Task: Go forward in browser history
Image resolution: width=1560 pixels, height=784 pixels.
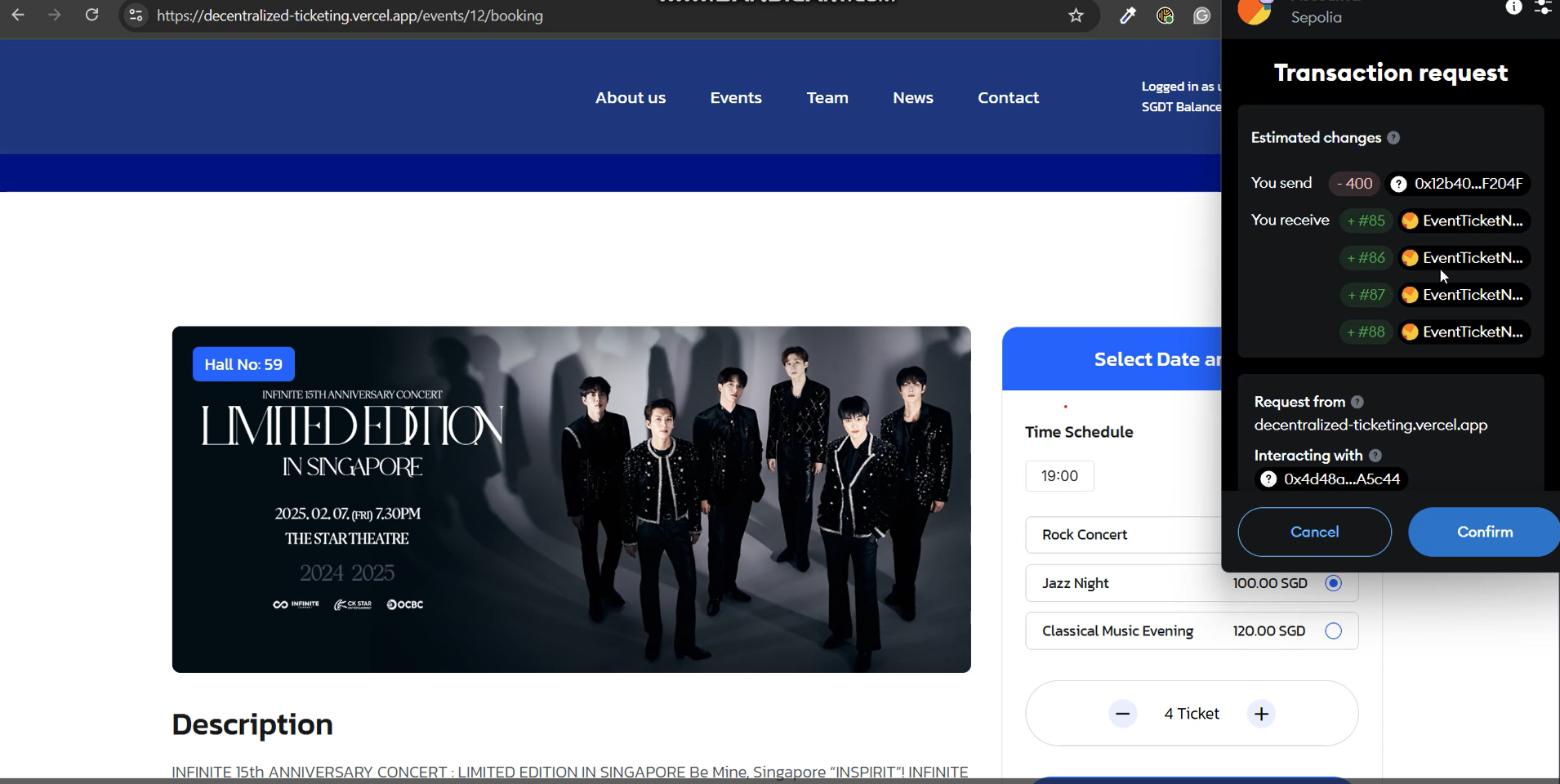Action: pyautogui.click(x=55, y=15)
